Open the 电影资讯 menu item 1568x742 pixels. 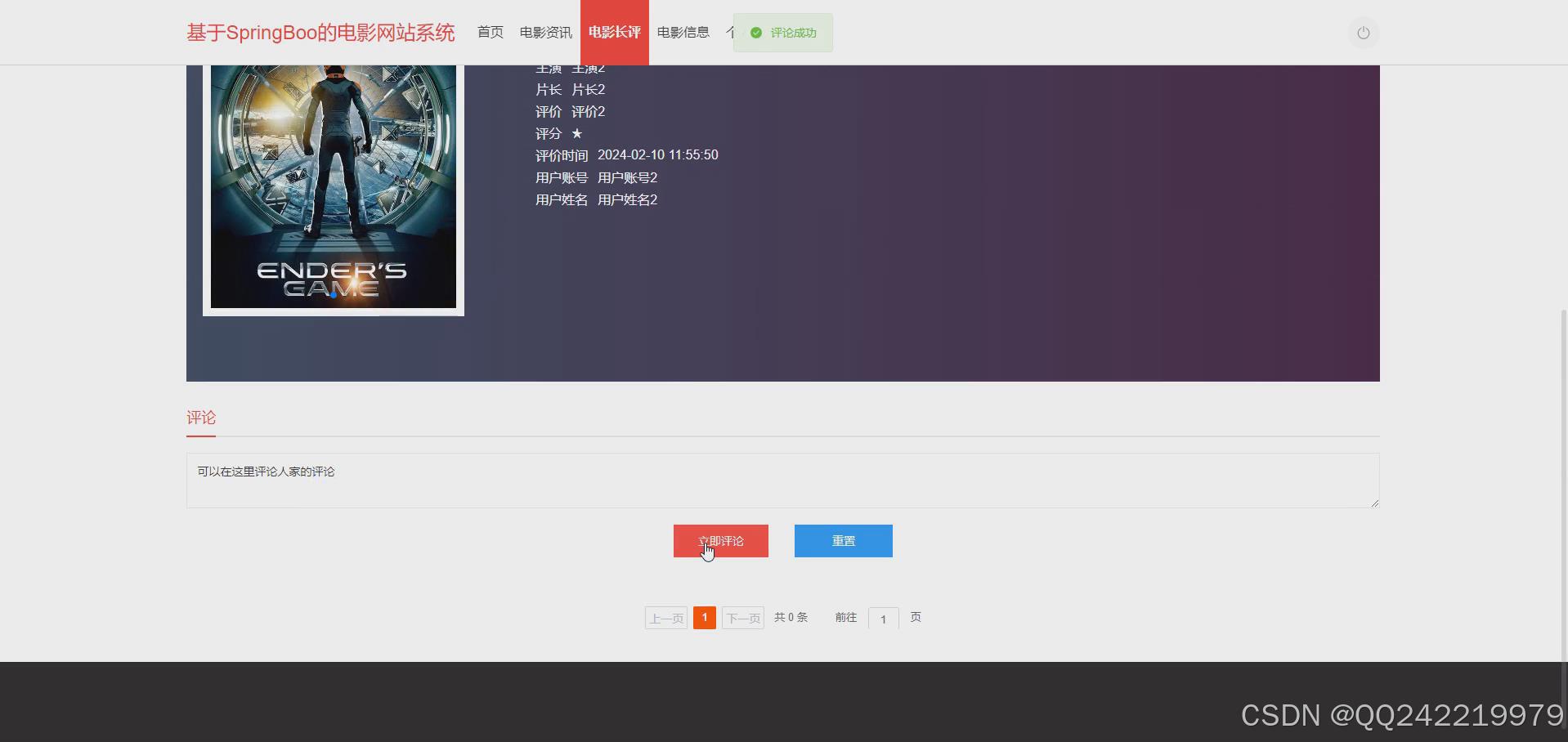click(x=544, y=32)
